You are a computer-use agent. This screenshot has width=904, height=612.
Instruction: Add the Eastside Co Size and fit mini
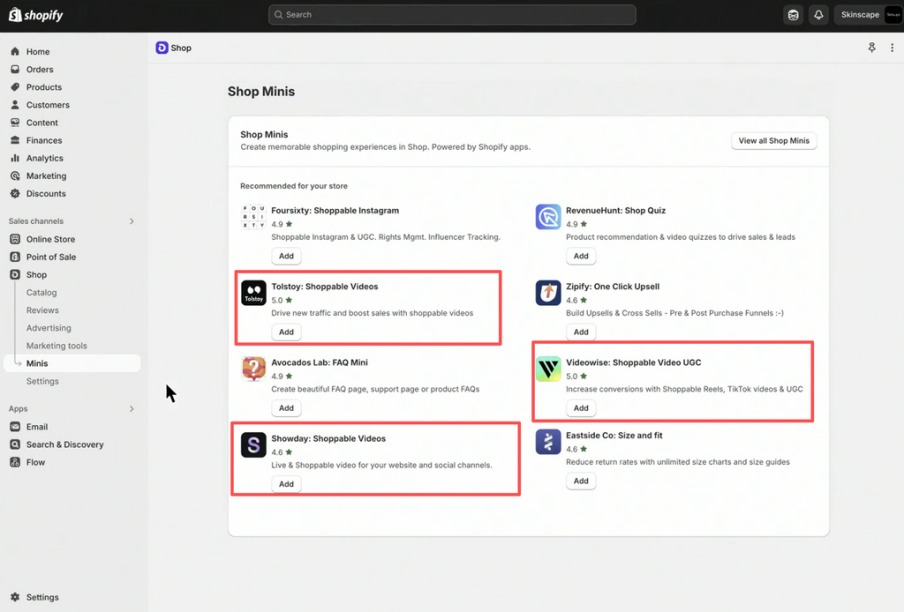(x=580, y=481)
